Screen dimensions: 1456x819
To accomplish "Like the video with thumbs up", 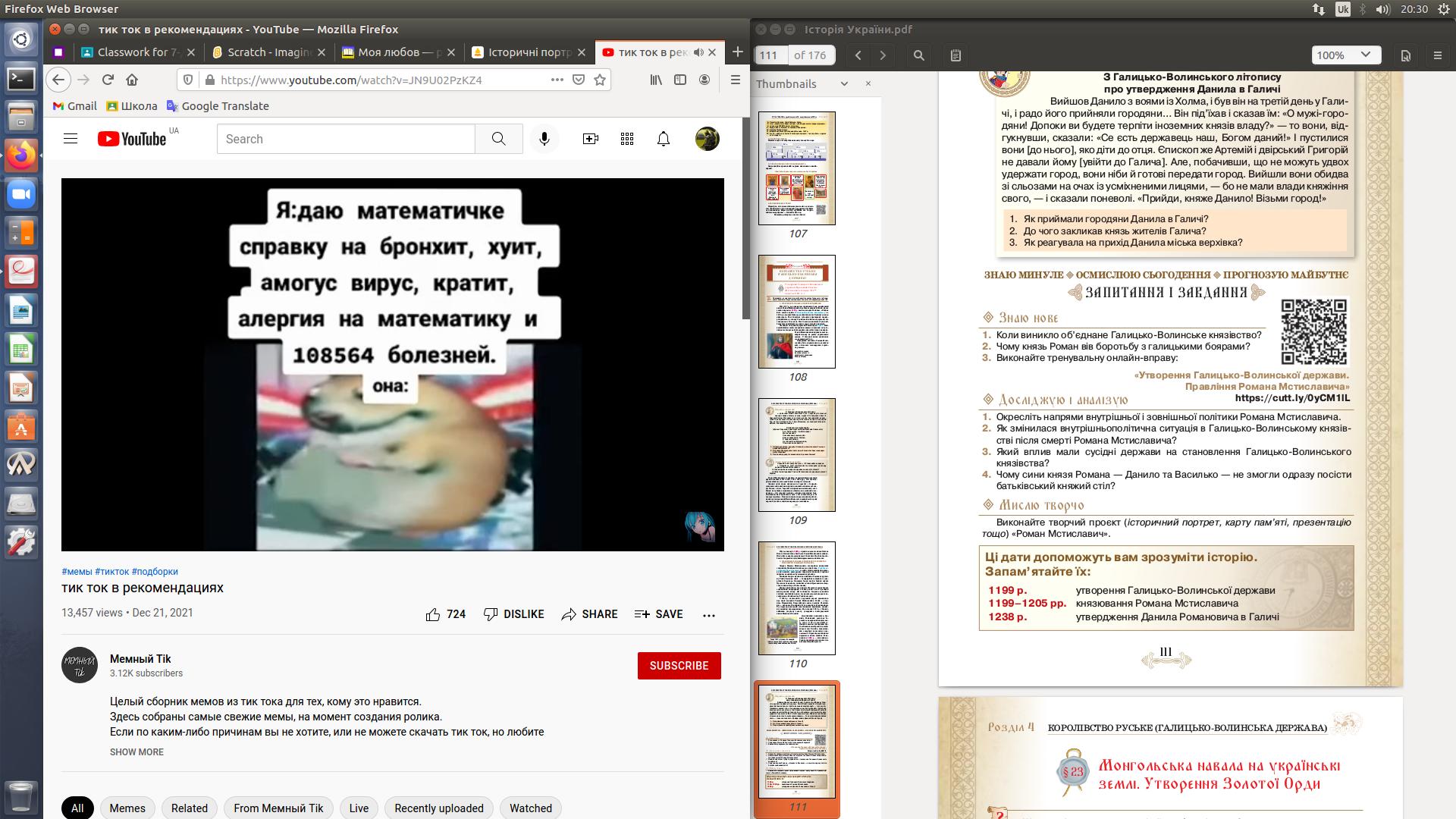I will [433, 614].
